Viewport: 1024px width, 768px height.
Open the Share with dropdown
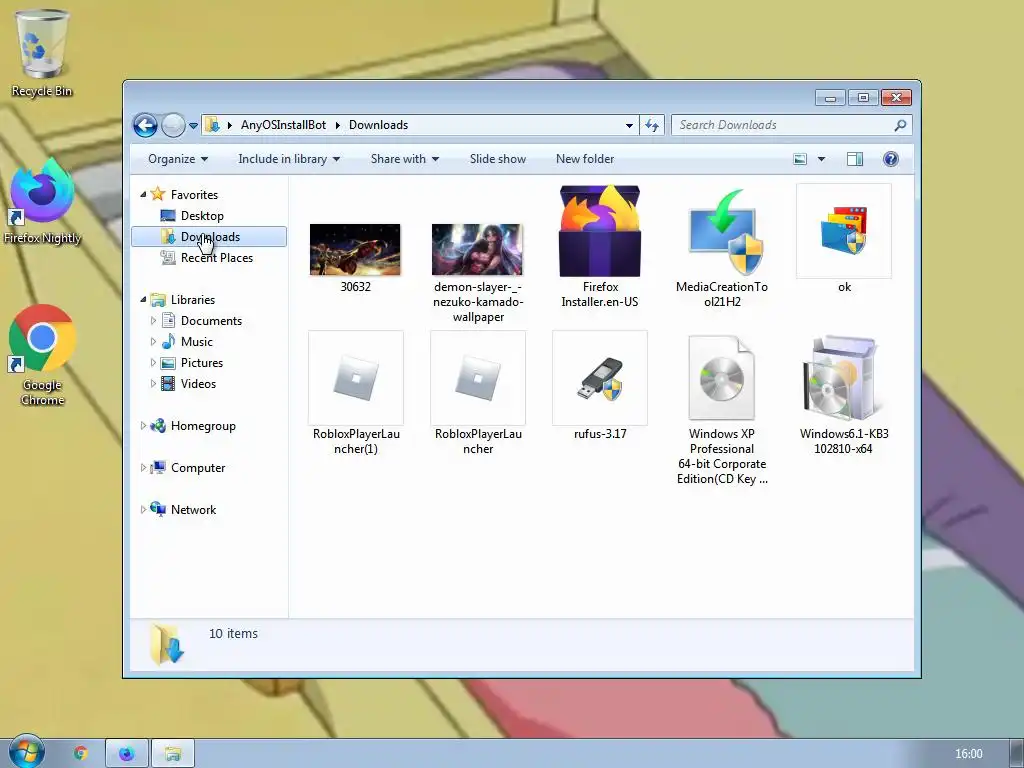click(x=405, y=159)
